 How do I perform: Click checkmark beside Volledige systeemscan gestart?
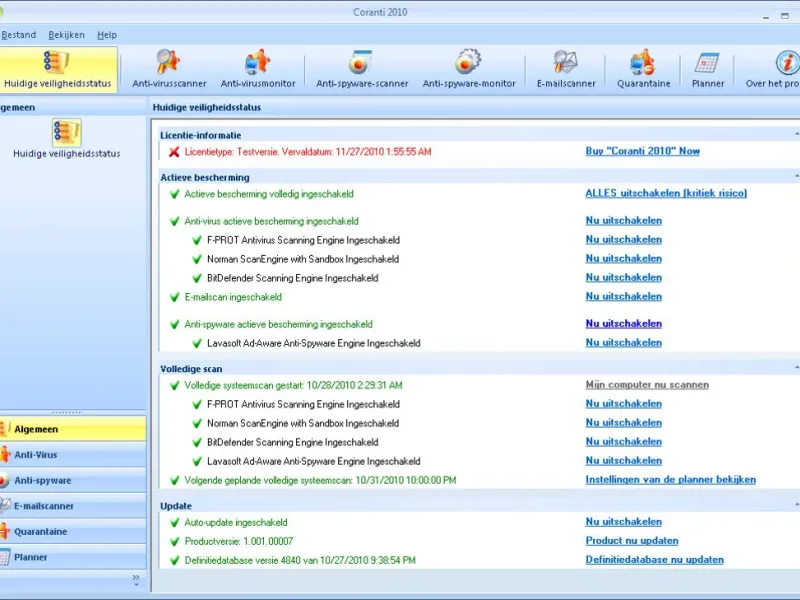(174, 385)
